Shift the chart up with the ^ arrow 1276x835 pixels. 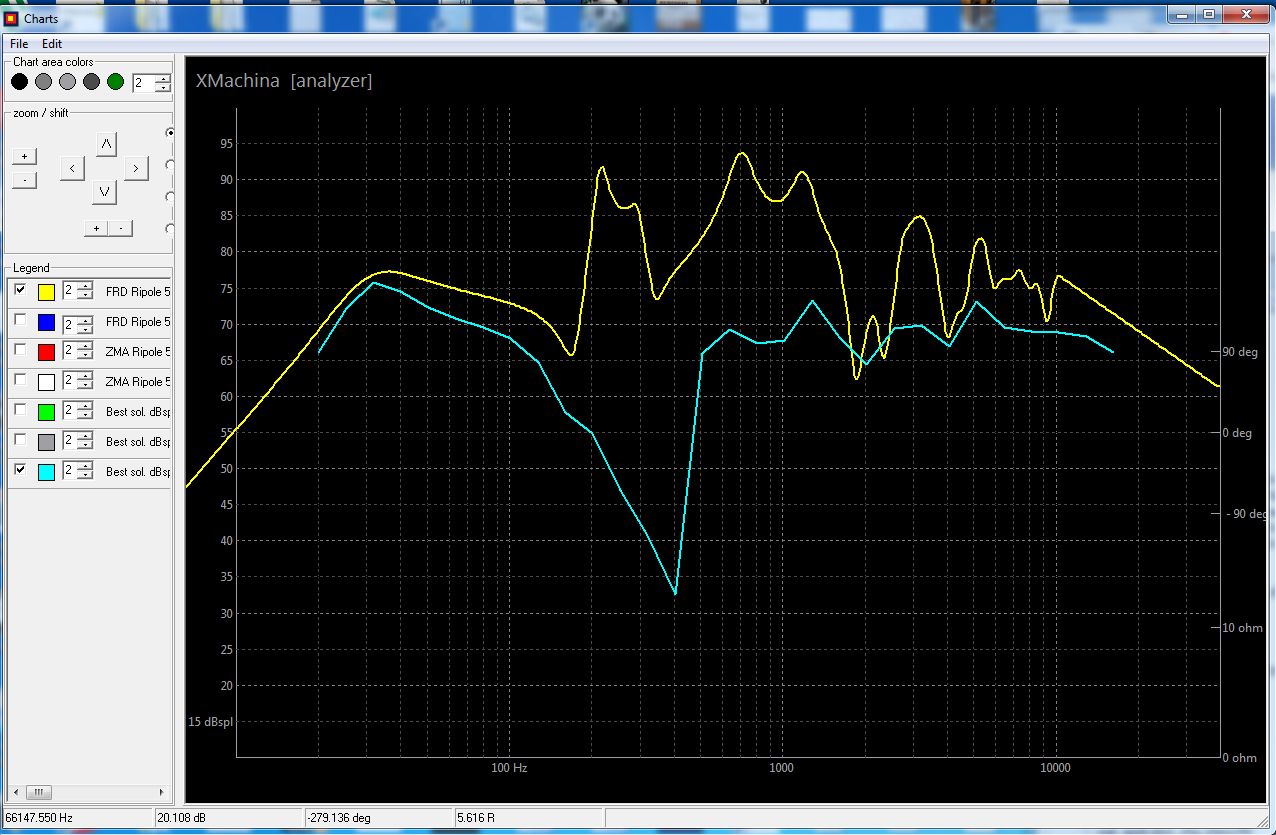(x=105, y=145)
